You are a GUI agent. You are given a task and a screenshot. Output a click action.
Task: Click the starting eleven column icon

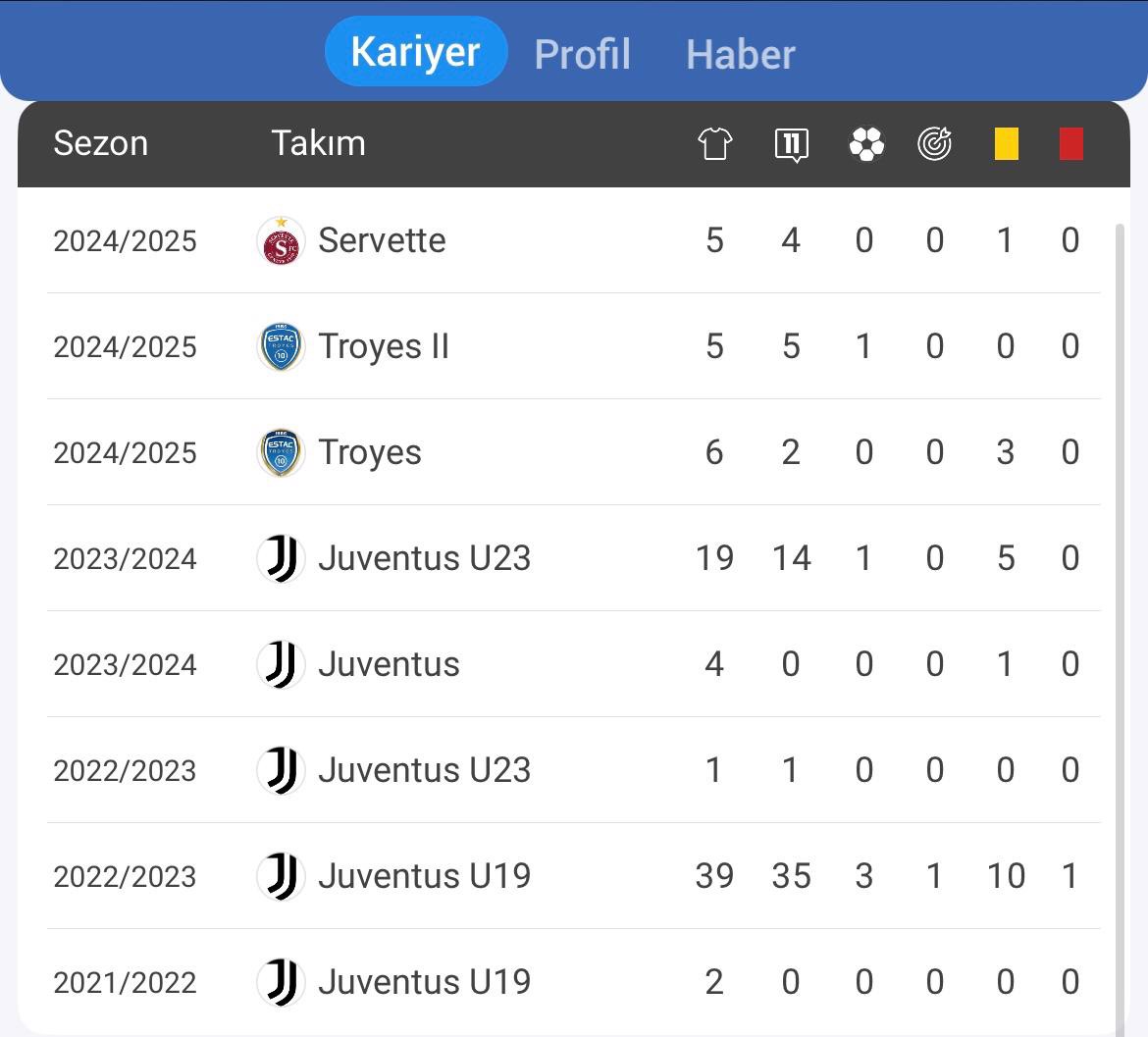(x=791, y=144)
